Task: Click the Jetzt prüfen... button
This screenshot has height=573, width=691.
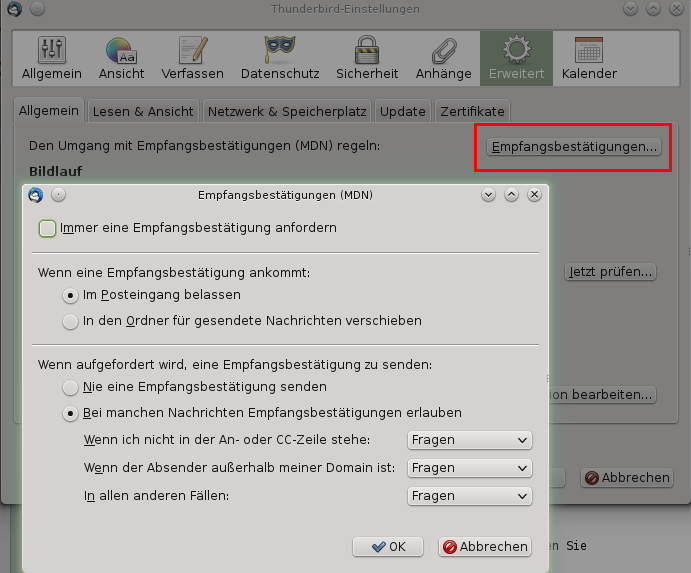Action: pos(610,272)
